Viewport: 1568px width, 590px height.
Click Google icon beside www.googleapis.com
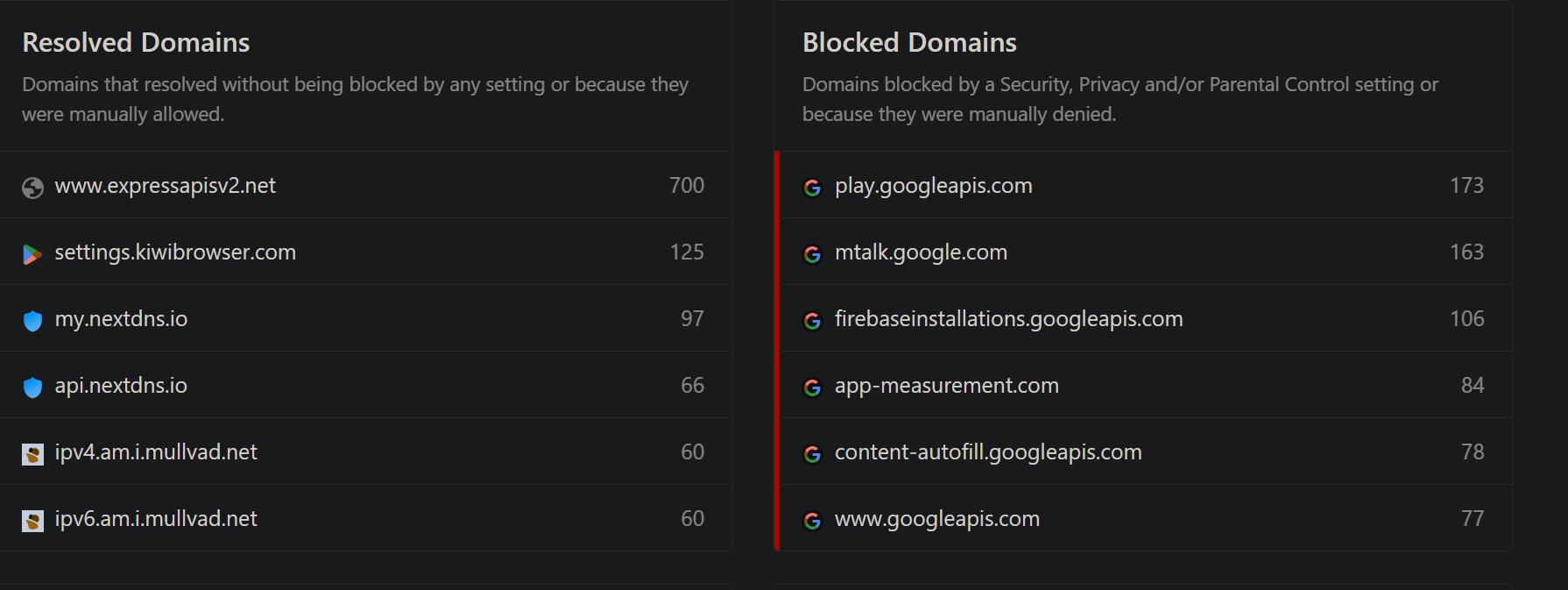coord(813,521)
